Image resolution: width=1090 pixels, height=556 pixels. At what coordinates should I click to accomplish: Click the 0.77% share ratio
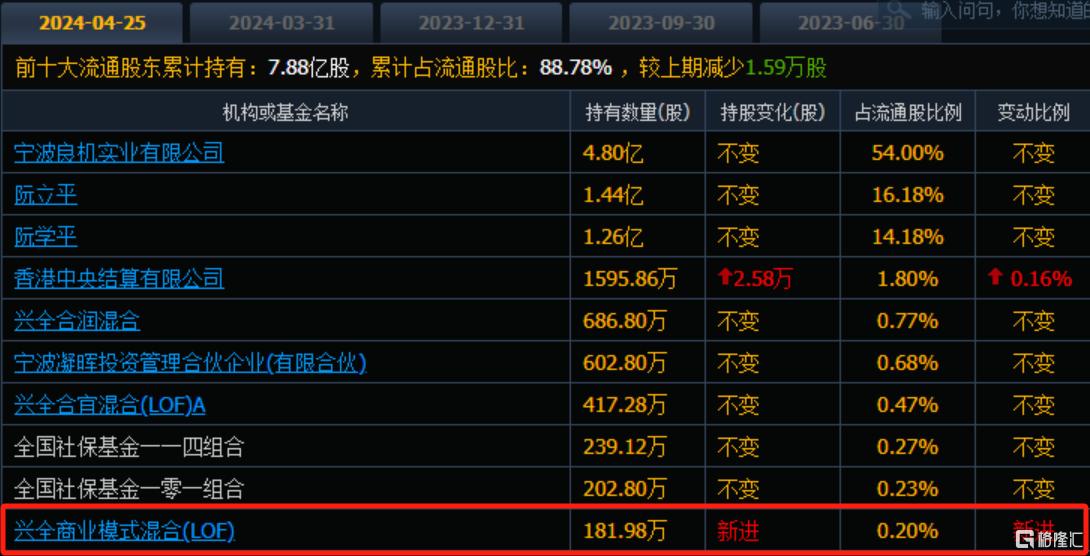908,320
